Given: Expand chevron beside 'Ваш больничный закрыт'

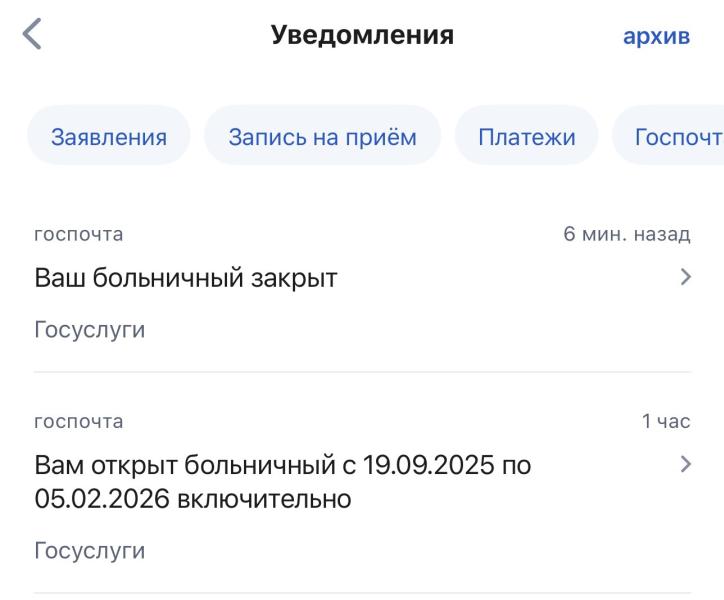Looking at the screenshot, I should pos(685,278).
